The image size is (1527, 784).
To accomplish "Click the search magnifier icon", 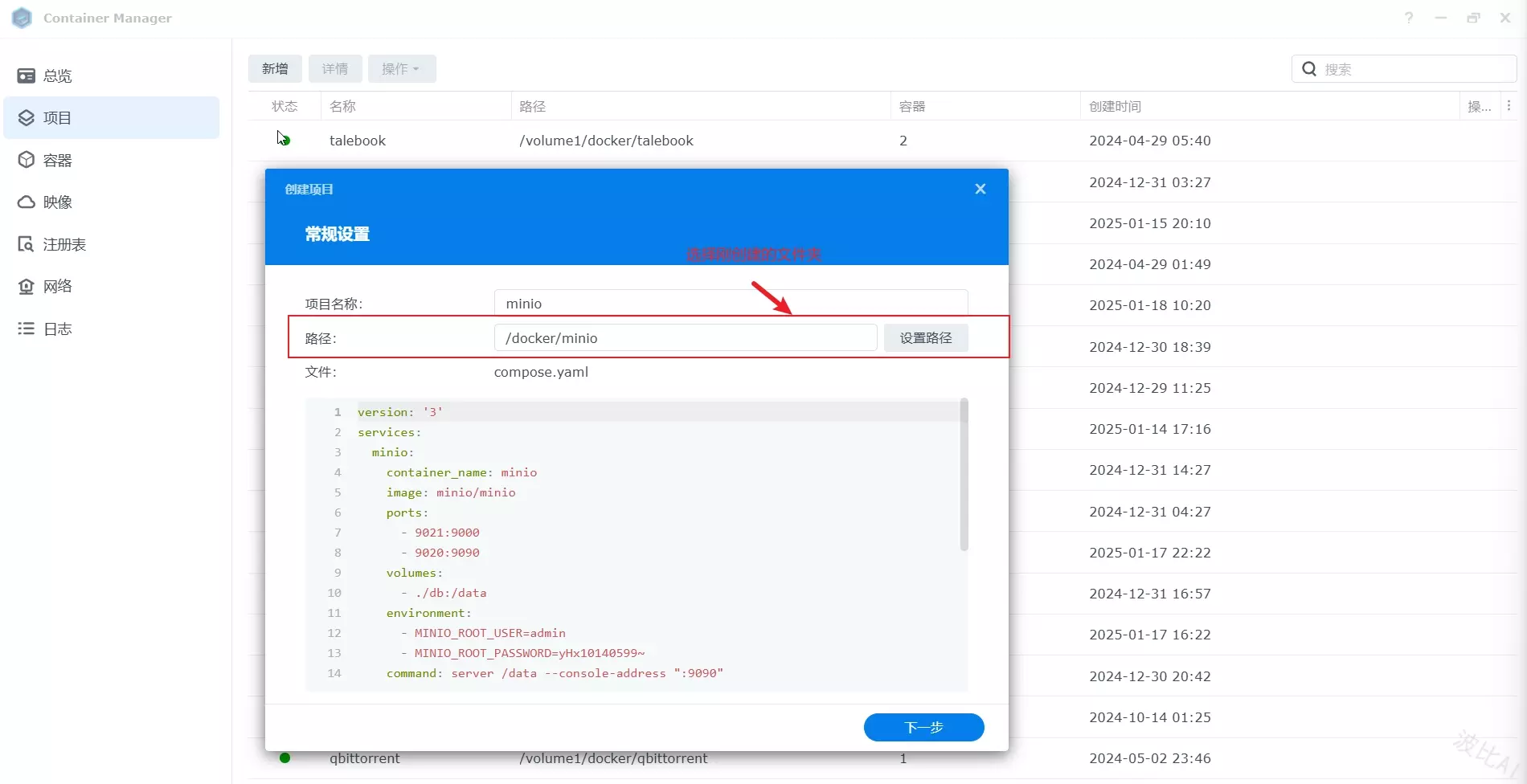I will pyautogui.click(x=1309, y=69).
